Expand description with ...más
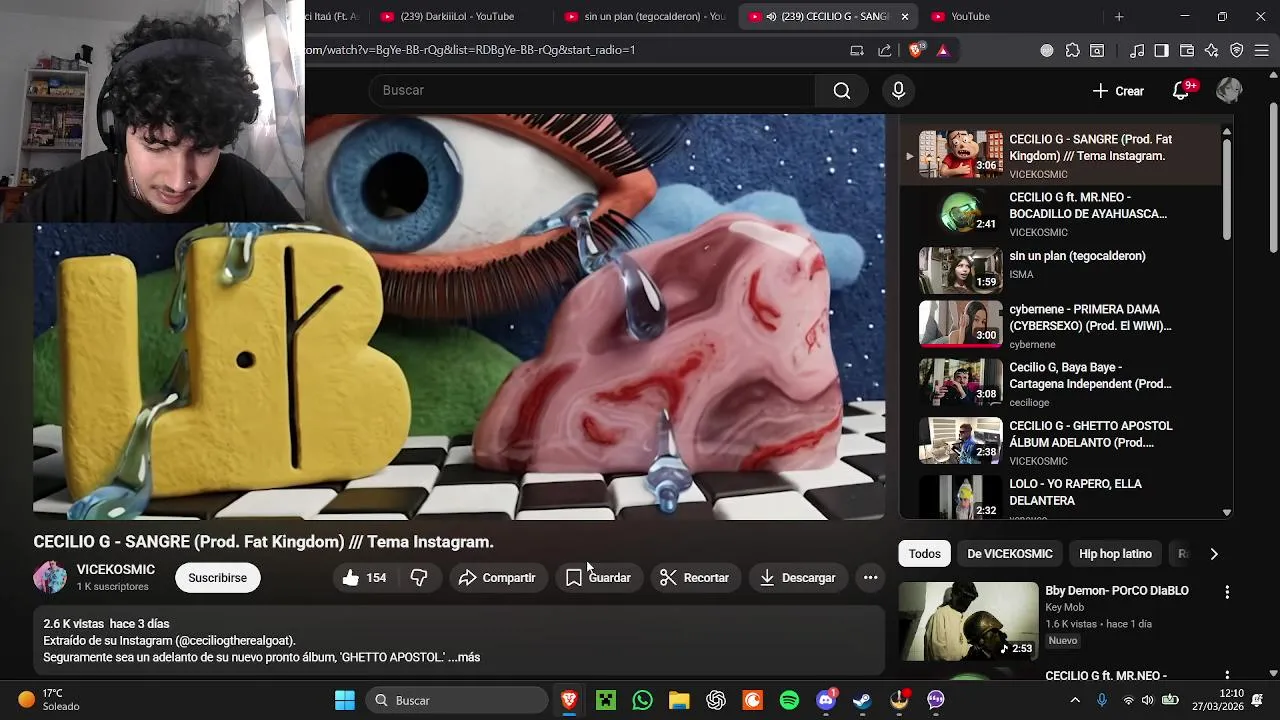The image size is (1280, 720). pyautogui.click(x=464, y=658)
